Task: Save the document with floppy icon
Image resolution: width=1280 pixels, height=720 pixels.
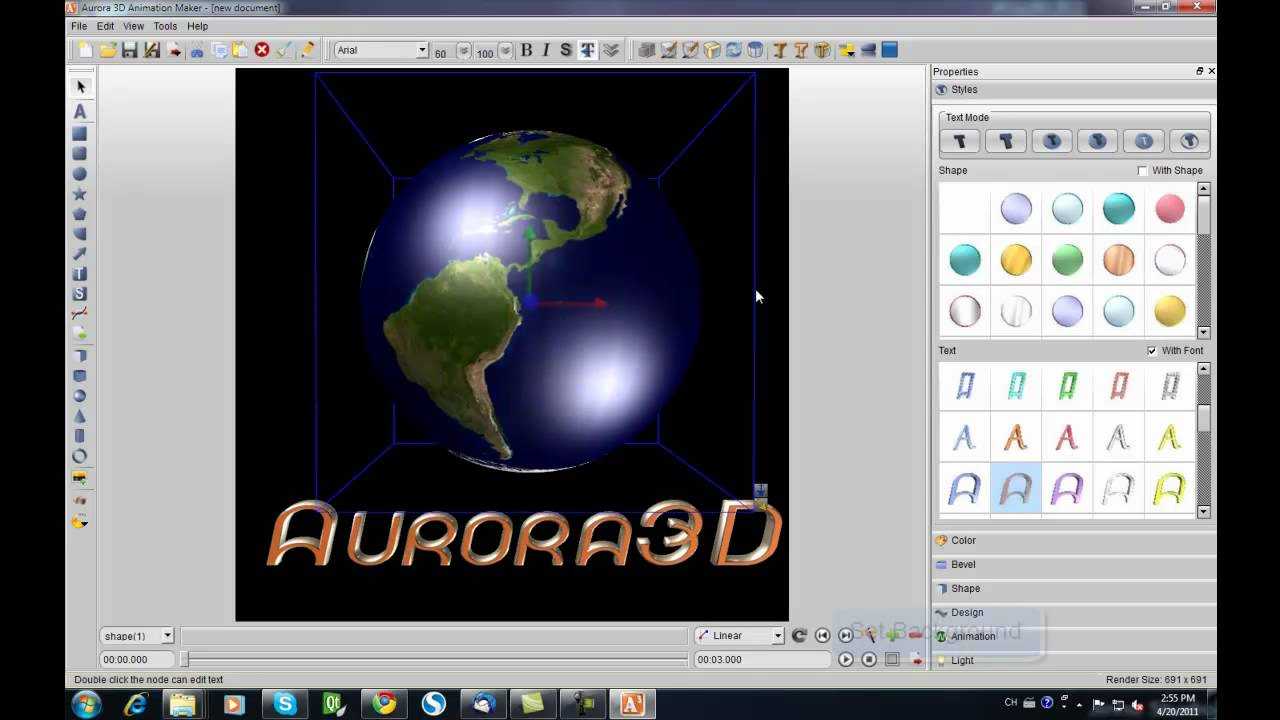Action: 130,50
